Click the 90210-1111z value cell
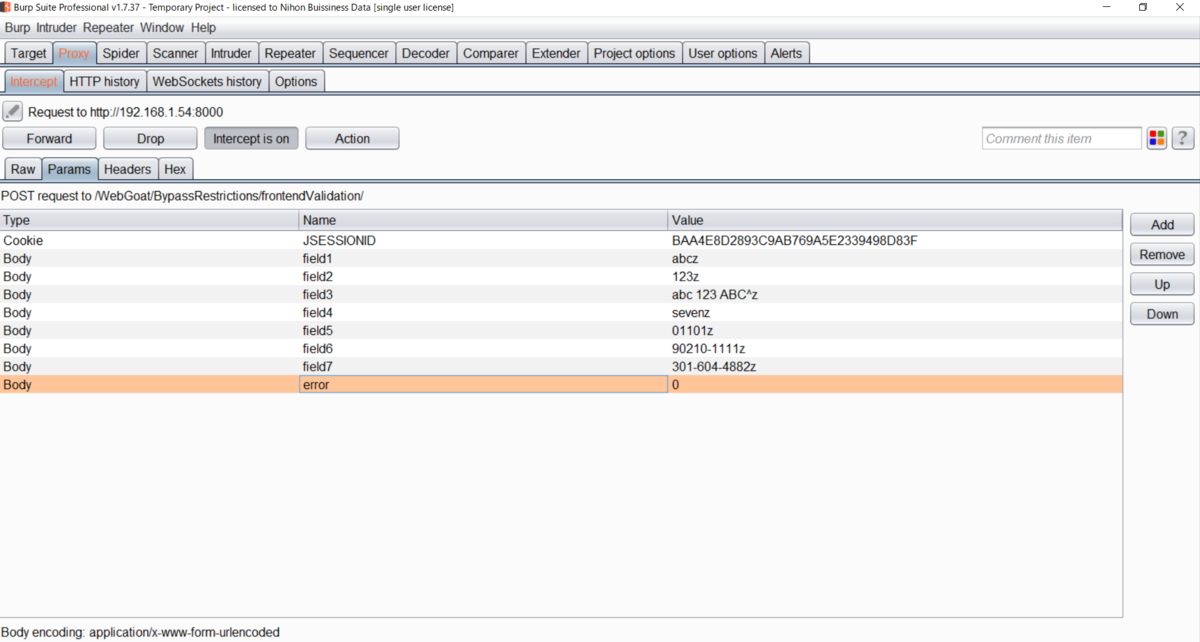Viewport: 1200px width, 642px height. coord(895,349)
